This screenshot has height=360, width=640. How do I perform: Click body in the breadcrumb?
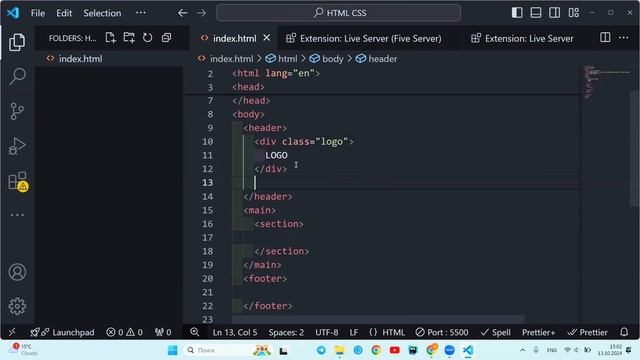(x=333, y=59)
